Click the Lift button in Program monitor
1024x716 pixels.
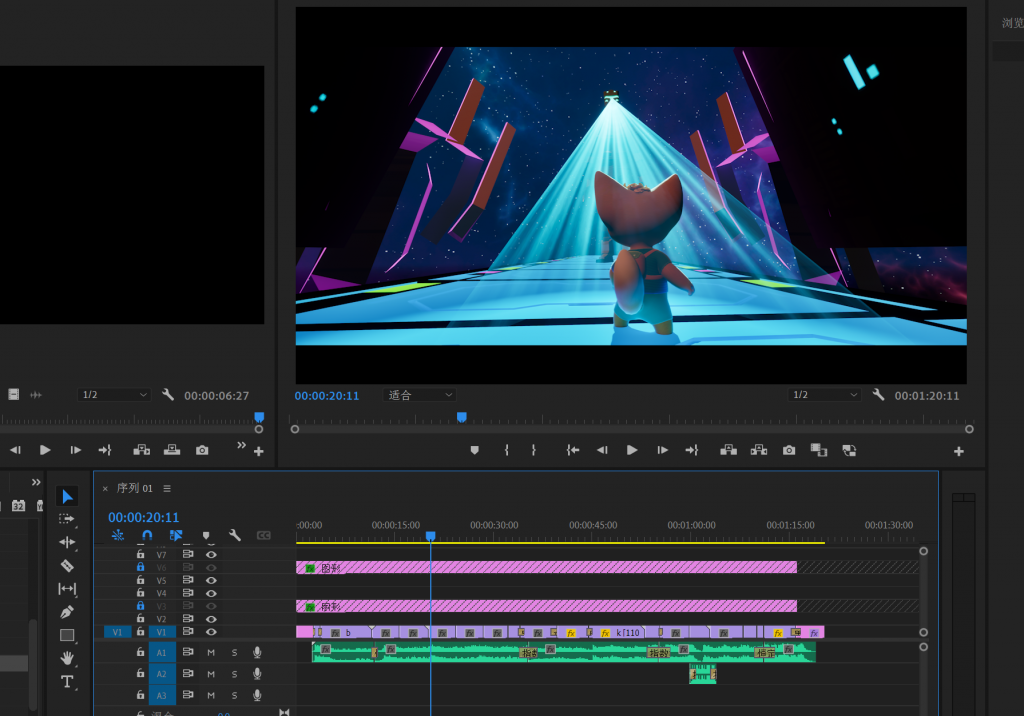[728, 450]
